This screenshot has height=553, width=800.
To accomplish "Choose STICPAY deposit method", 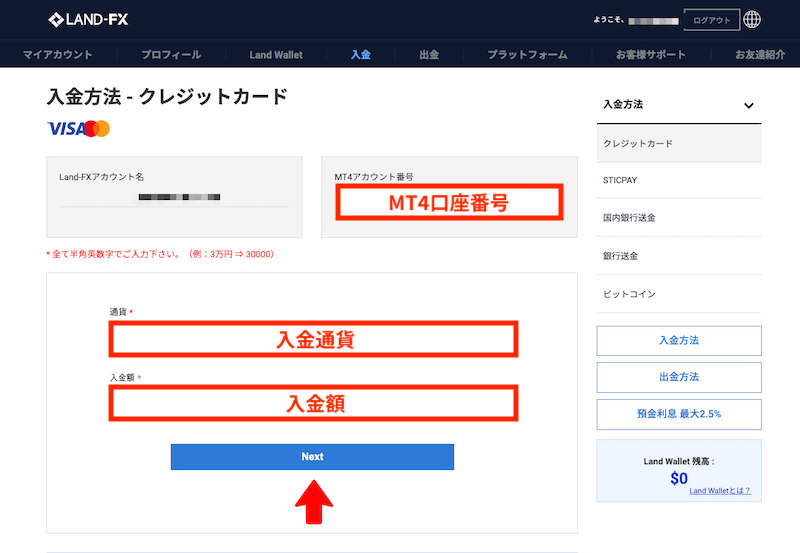I will (679, 180).
